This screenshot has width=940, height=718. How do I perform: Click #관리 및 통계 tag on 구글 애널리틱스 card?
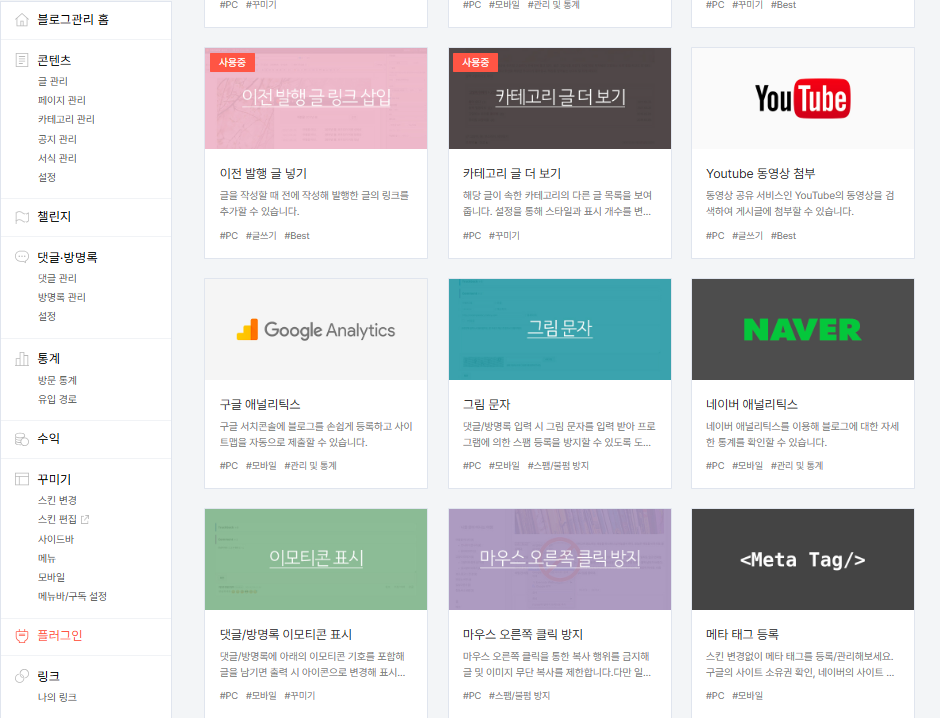310,466
